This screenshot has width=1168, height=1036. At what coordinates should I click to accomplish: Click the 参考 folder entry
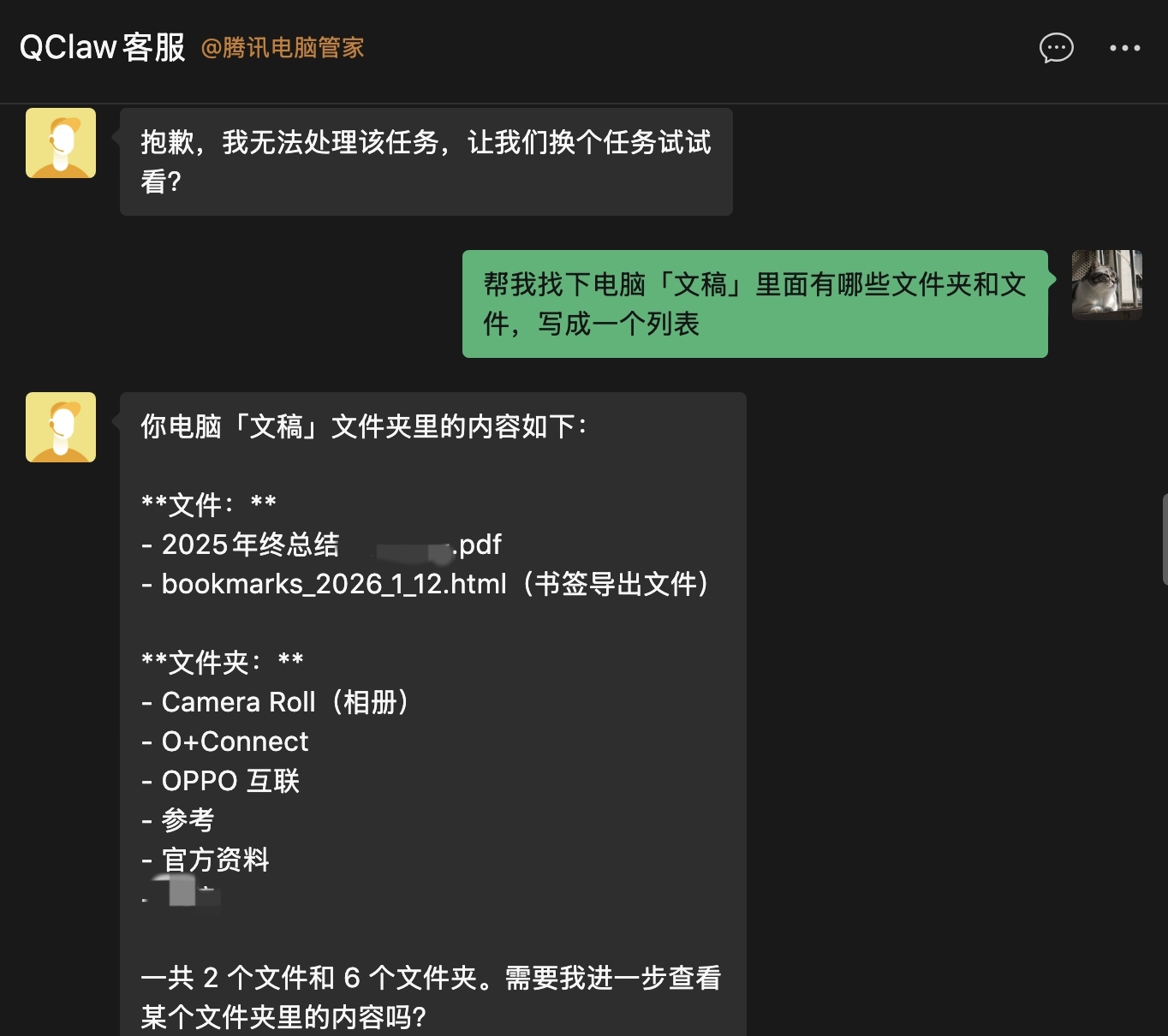[188, 820]
